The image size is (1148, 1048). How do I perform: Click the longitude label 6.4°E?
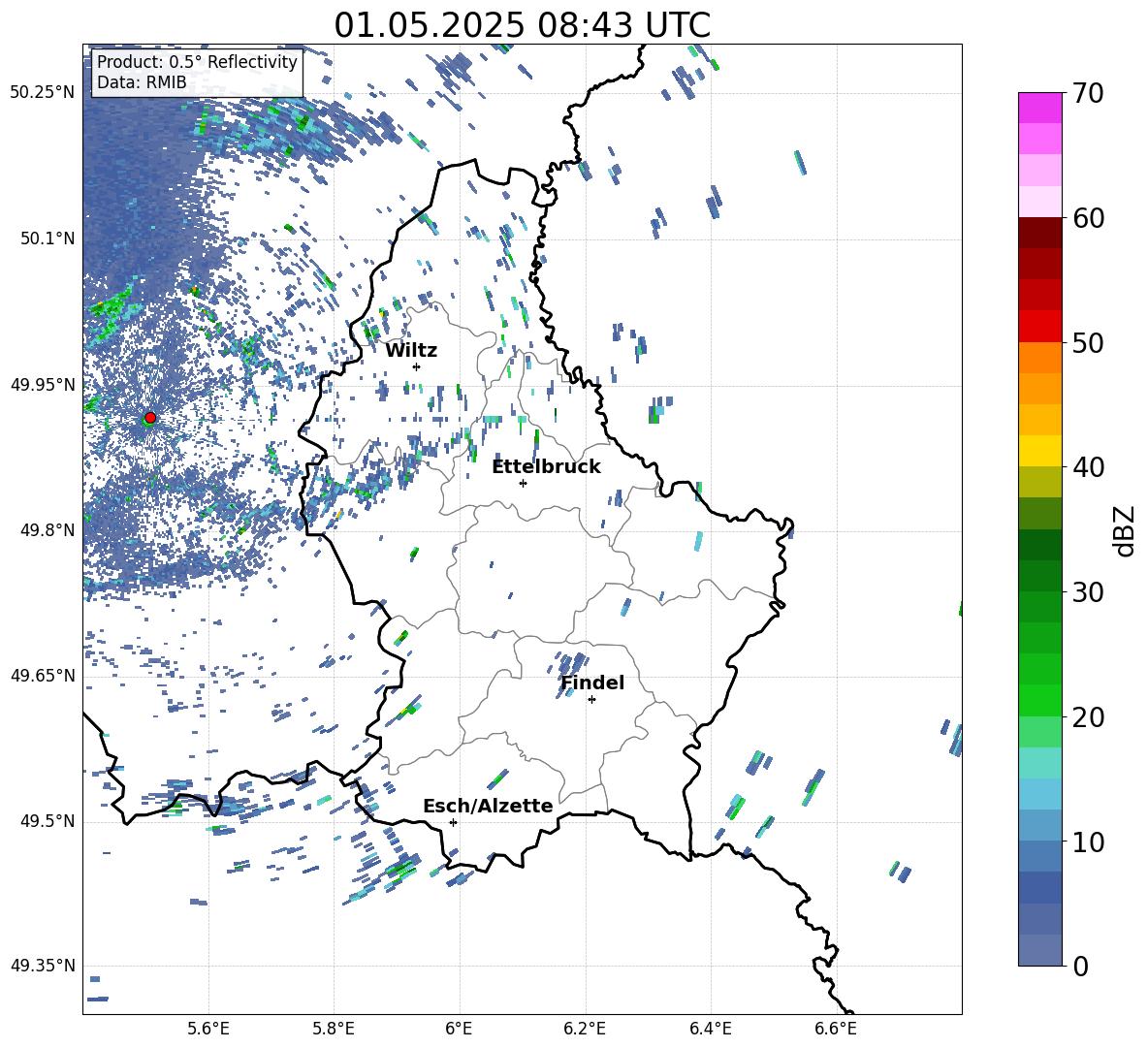point(710,1029)
